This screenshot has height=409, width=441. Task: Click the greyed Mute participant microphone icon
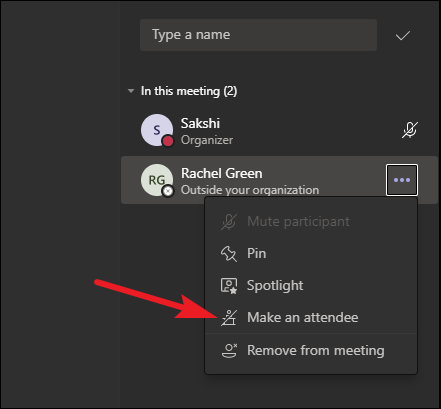(229, 222)
